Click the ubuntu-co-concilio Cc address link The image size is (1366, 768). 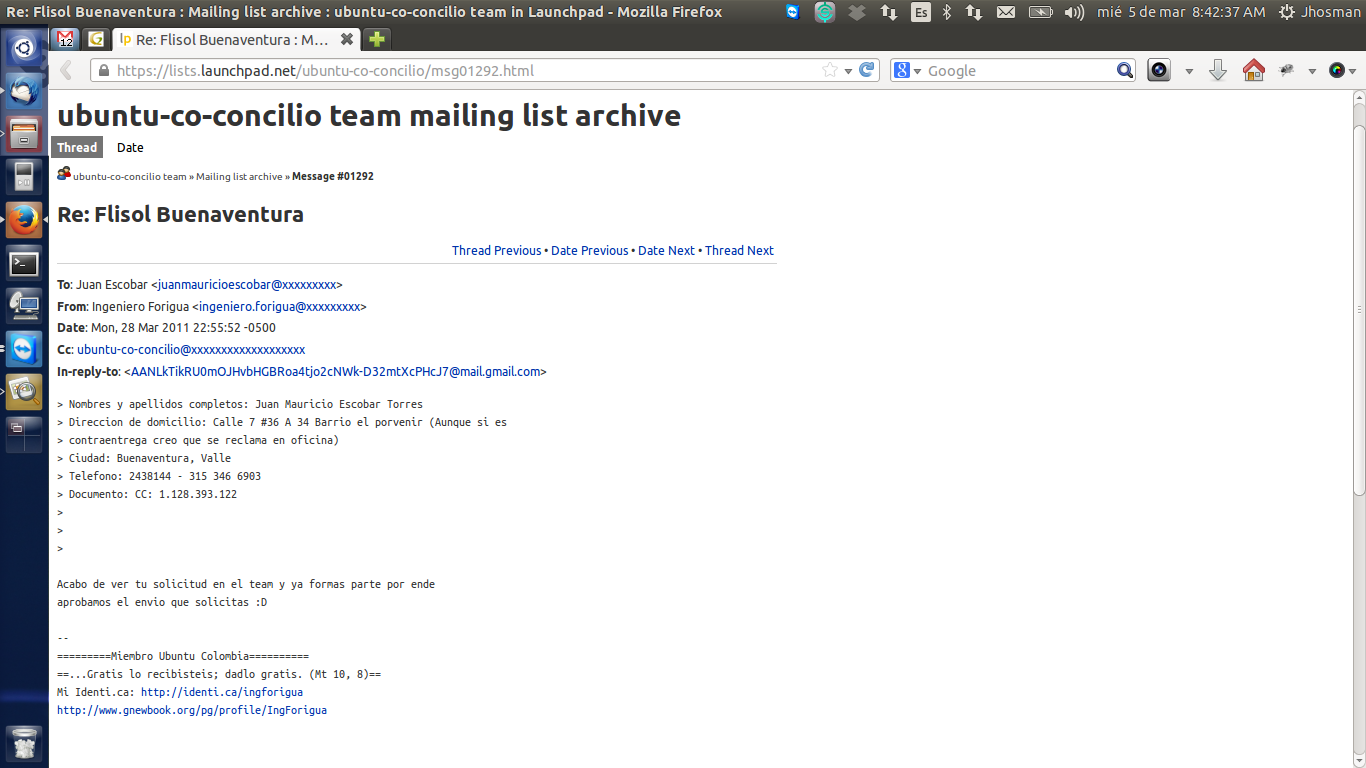click(191, 349)
